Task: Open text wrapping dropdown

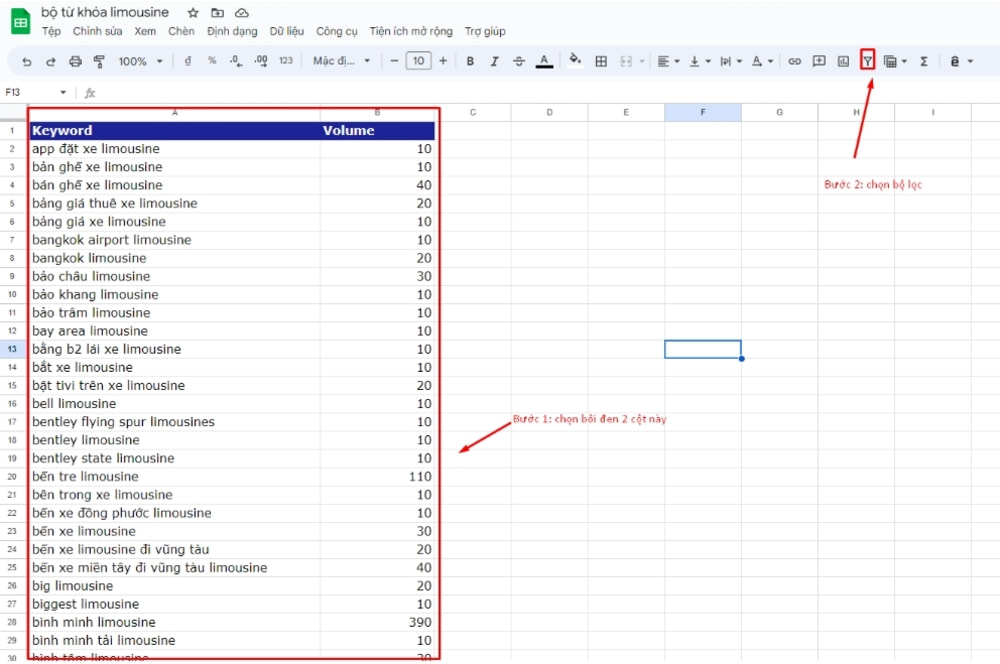Action: click(x=731, y=61)
